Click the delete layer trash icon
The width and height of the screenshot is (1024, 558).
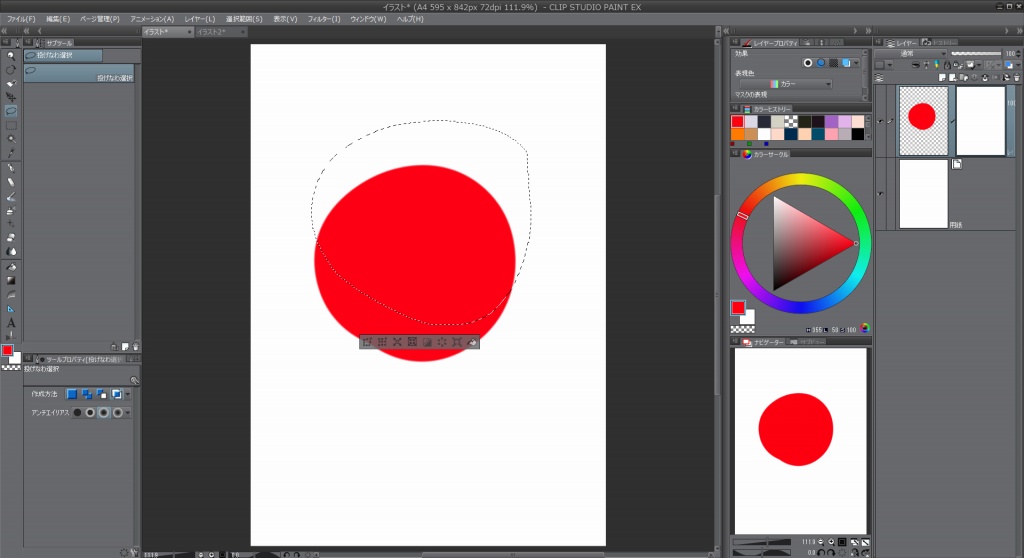(x=1016, y=78)
